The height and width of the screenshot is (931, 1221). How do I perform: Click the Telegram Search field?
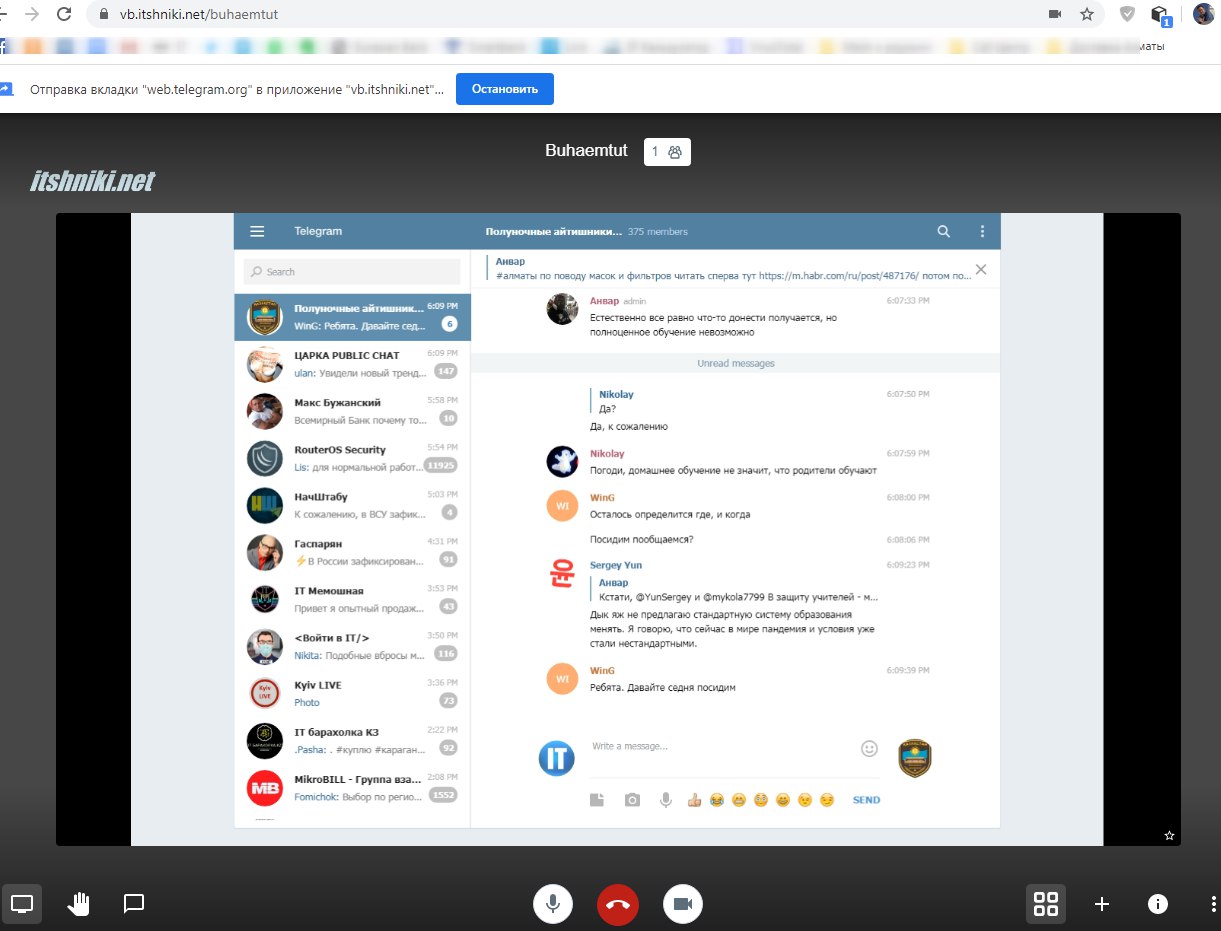pyautogui.click(x=352, y=272)
